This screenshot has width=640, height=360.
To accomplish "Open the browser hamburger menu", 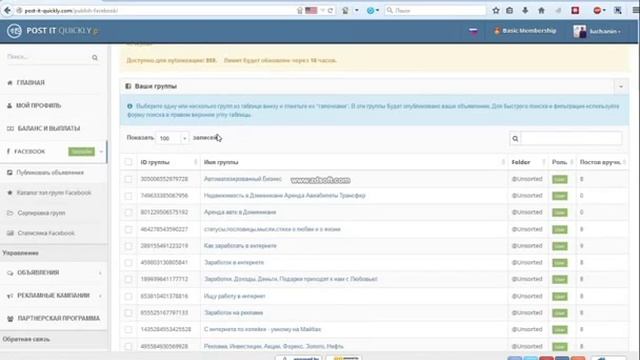I will [x=636, y=11].
